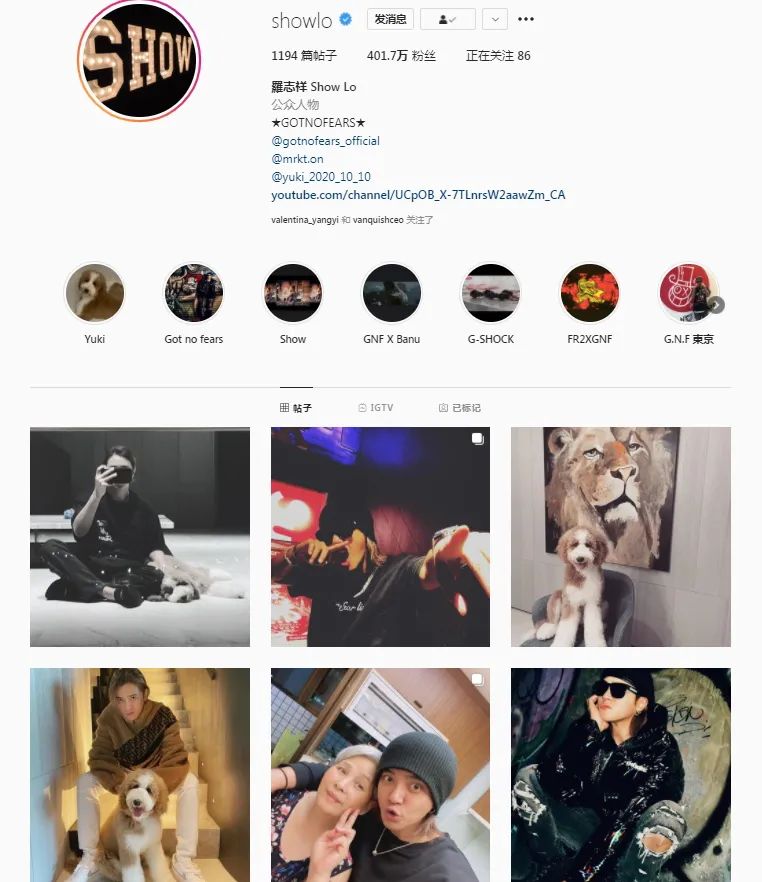Screen dimensions: 762x882
Task: Open the mirror selfie post thumbnail
Action: (x=140, y=537)
